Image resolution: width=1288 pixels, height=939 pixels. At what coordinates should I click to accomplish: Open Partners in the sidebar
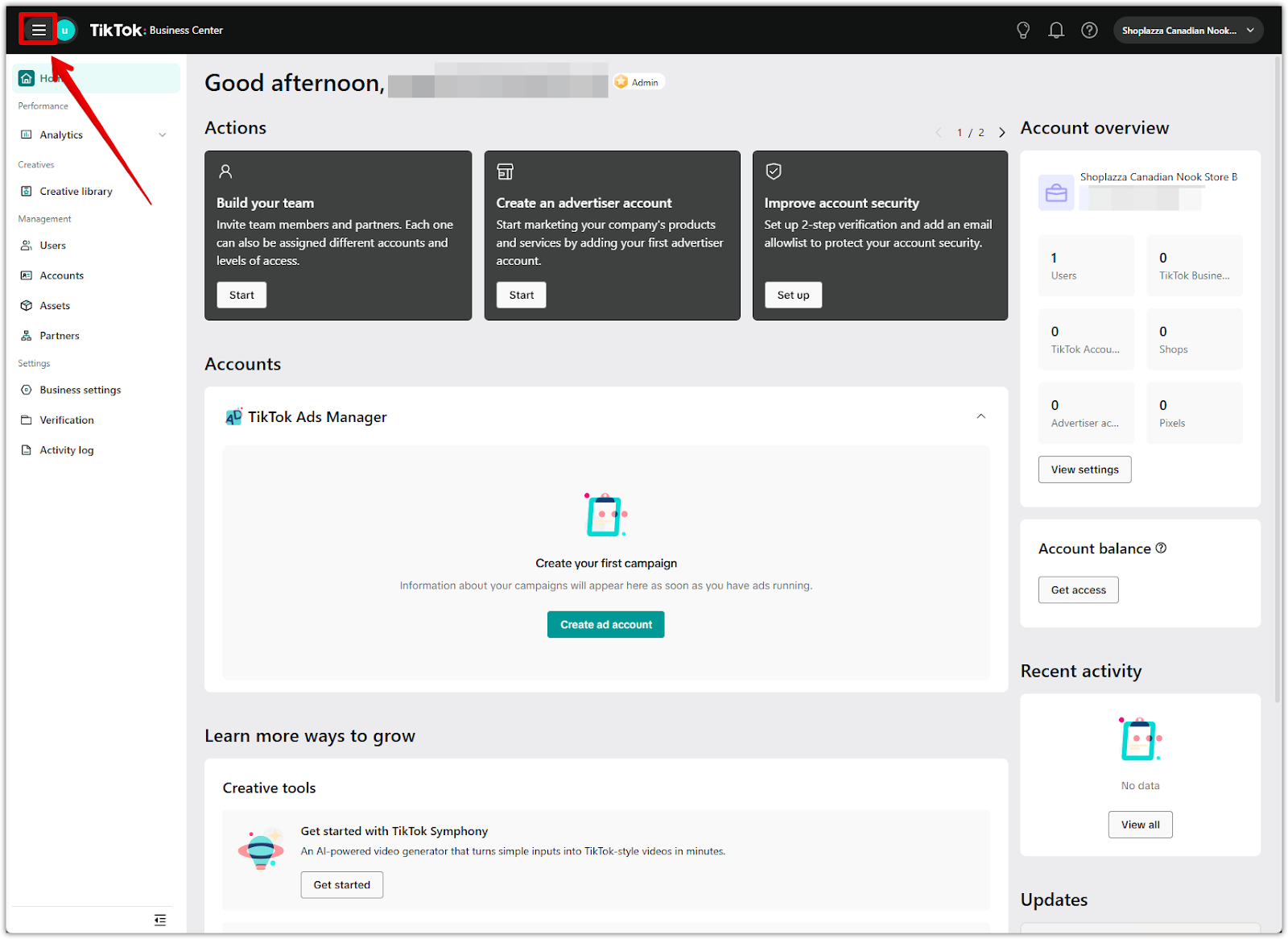(96, 336)
